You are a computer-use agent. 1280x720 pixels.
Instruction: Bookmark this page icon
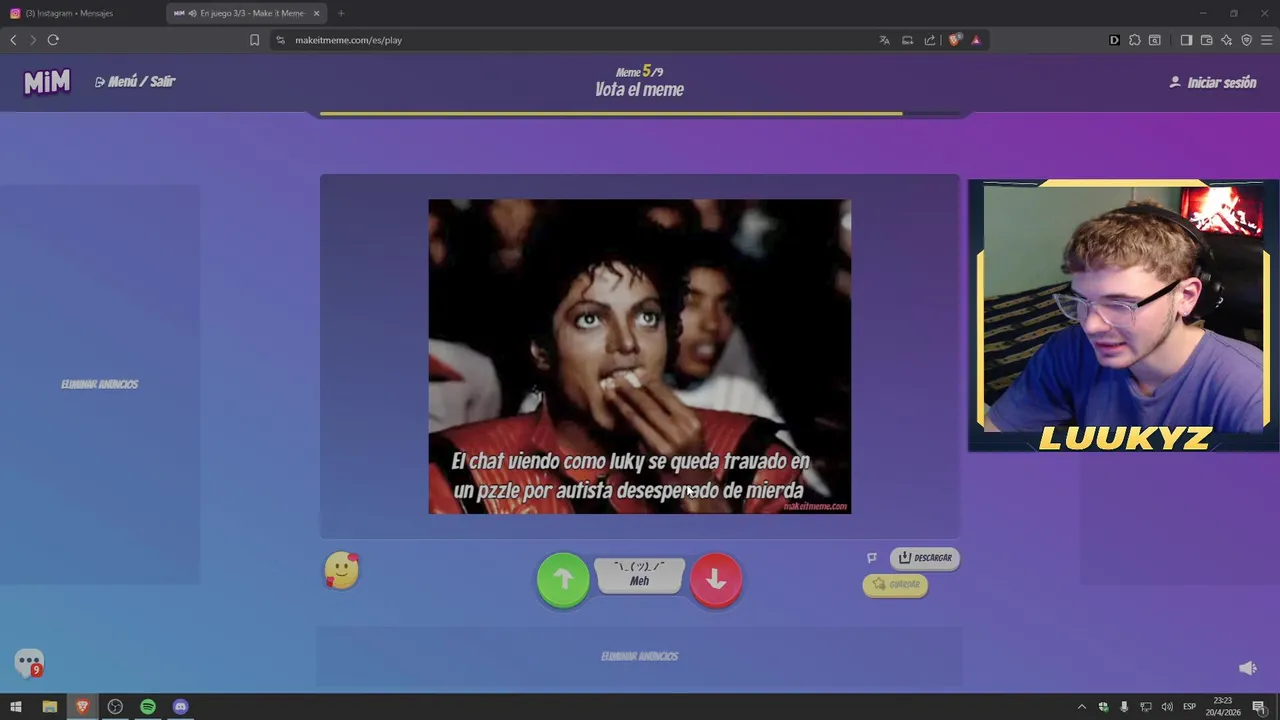pos(254,40)
